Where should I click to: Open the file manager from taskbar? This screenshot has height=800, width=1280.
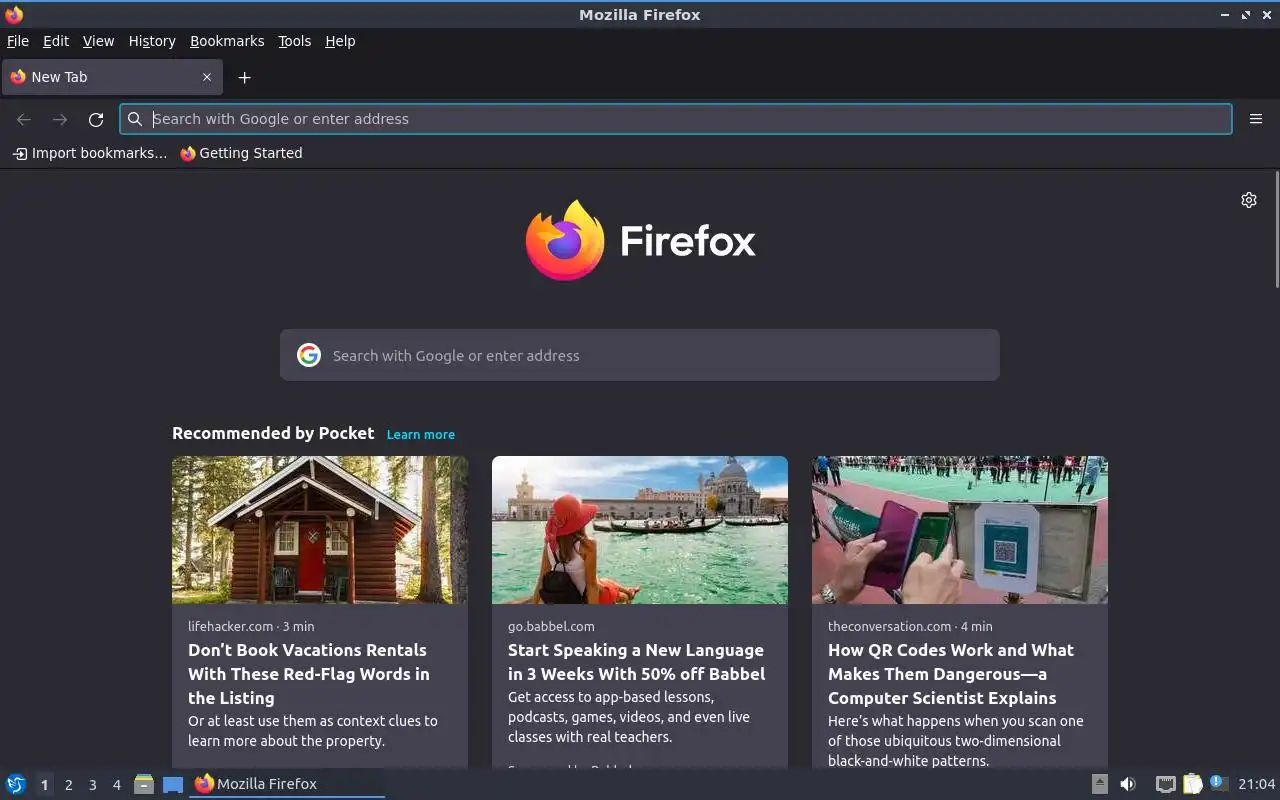(144, 784)
